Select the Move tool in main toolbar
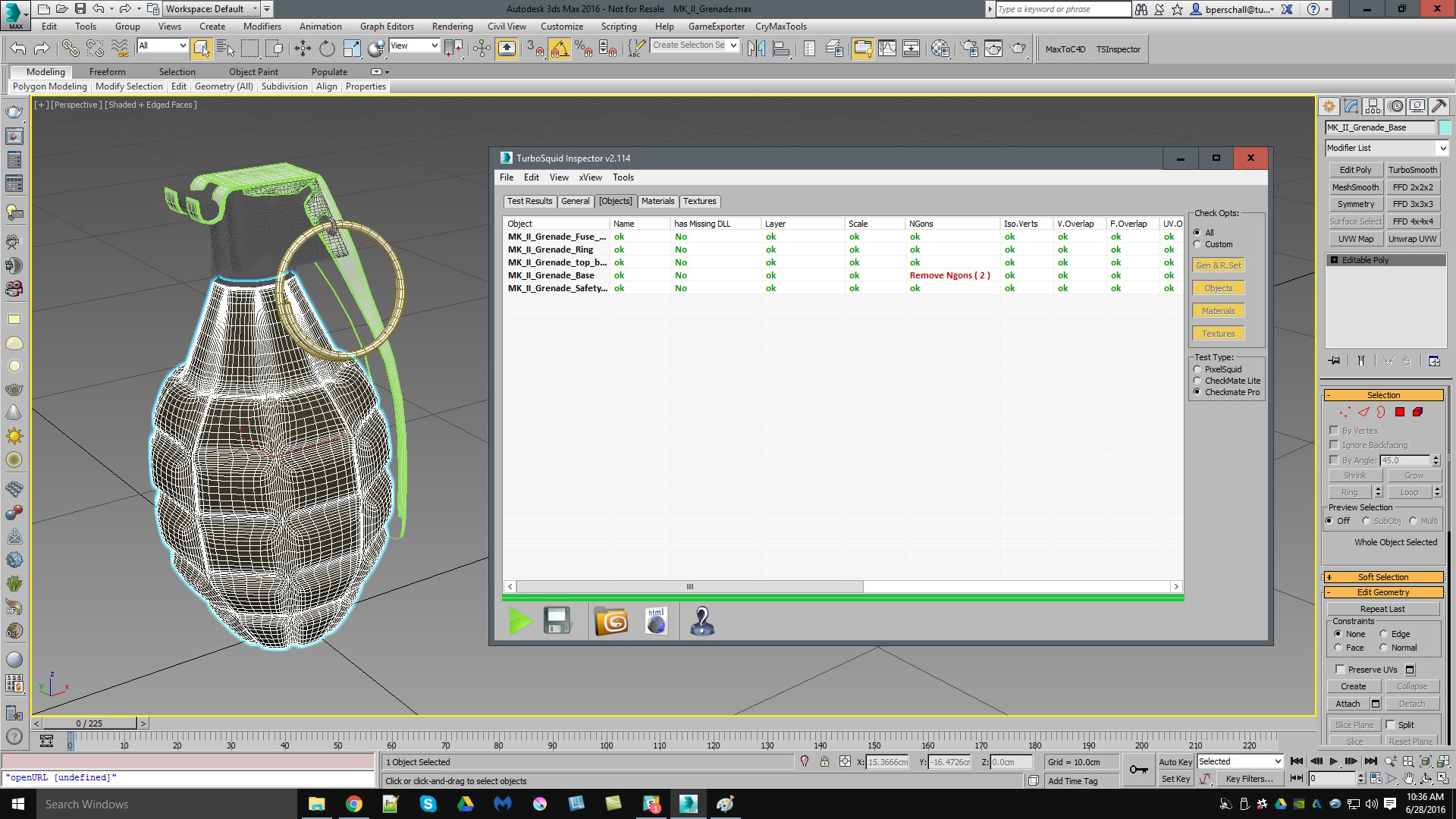The height and width of the screenshot is (819, 1456). coord(303,49)
